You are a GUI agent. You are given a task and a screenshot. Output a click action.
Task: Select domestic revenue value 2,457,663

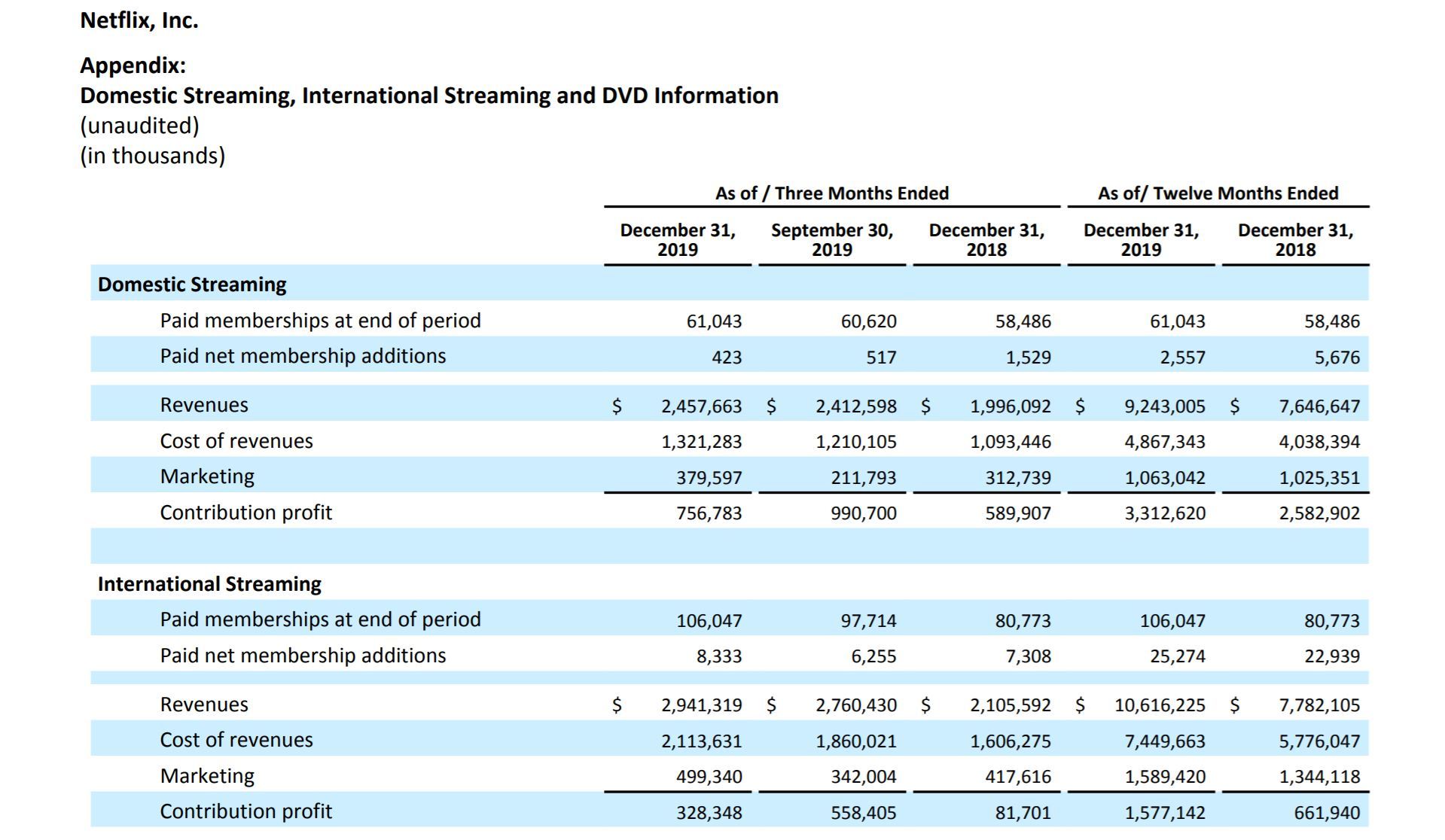701,406
